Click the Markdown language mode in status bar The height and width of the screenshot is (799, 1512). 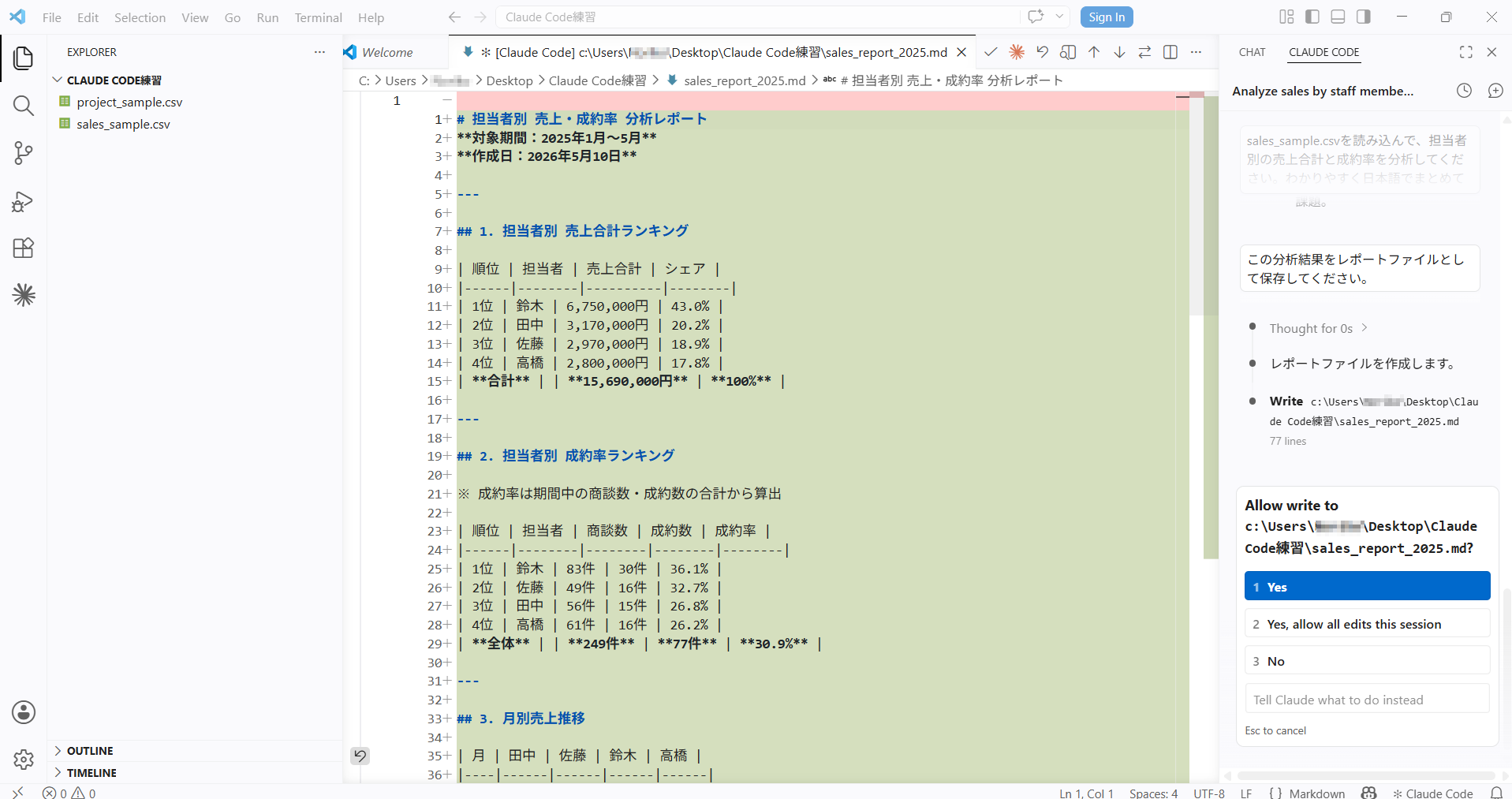point(1316,793)
